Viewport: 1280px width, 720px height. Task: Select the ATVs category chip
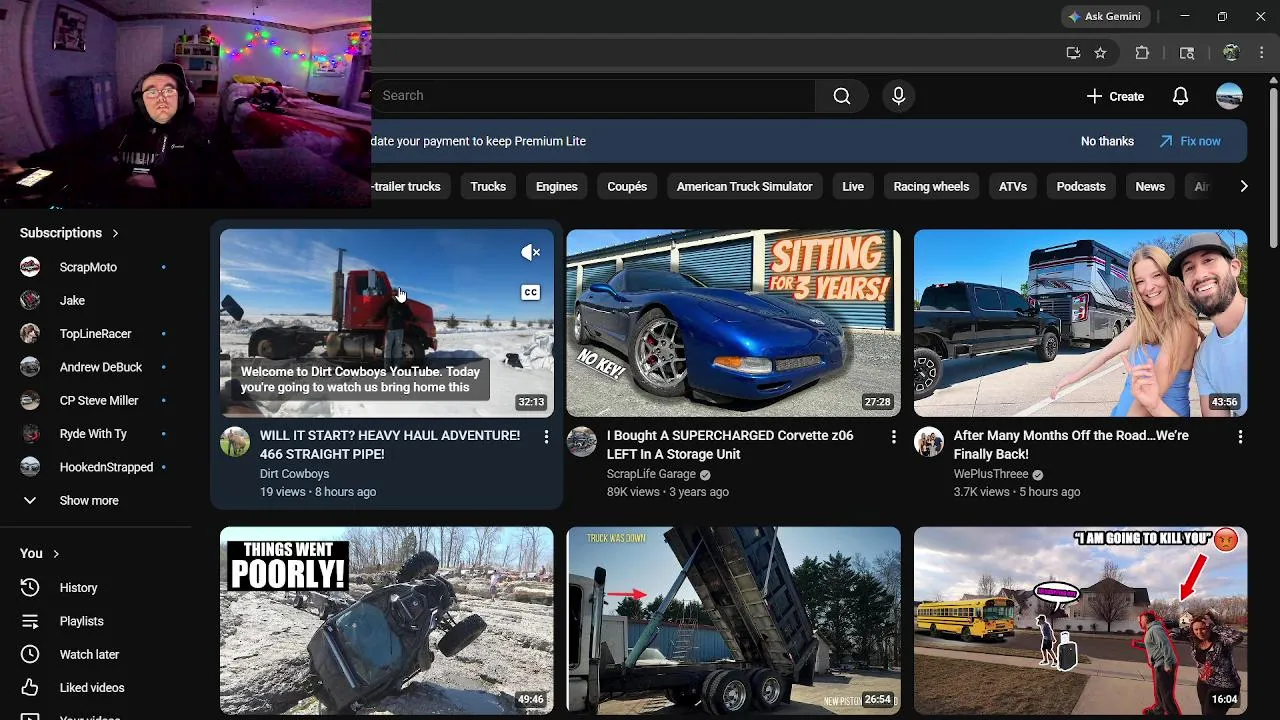[x=1013, y=186]
